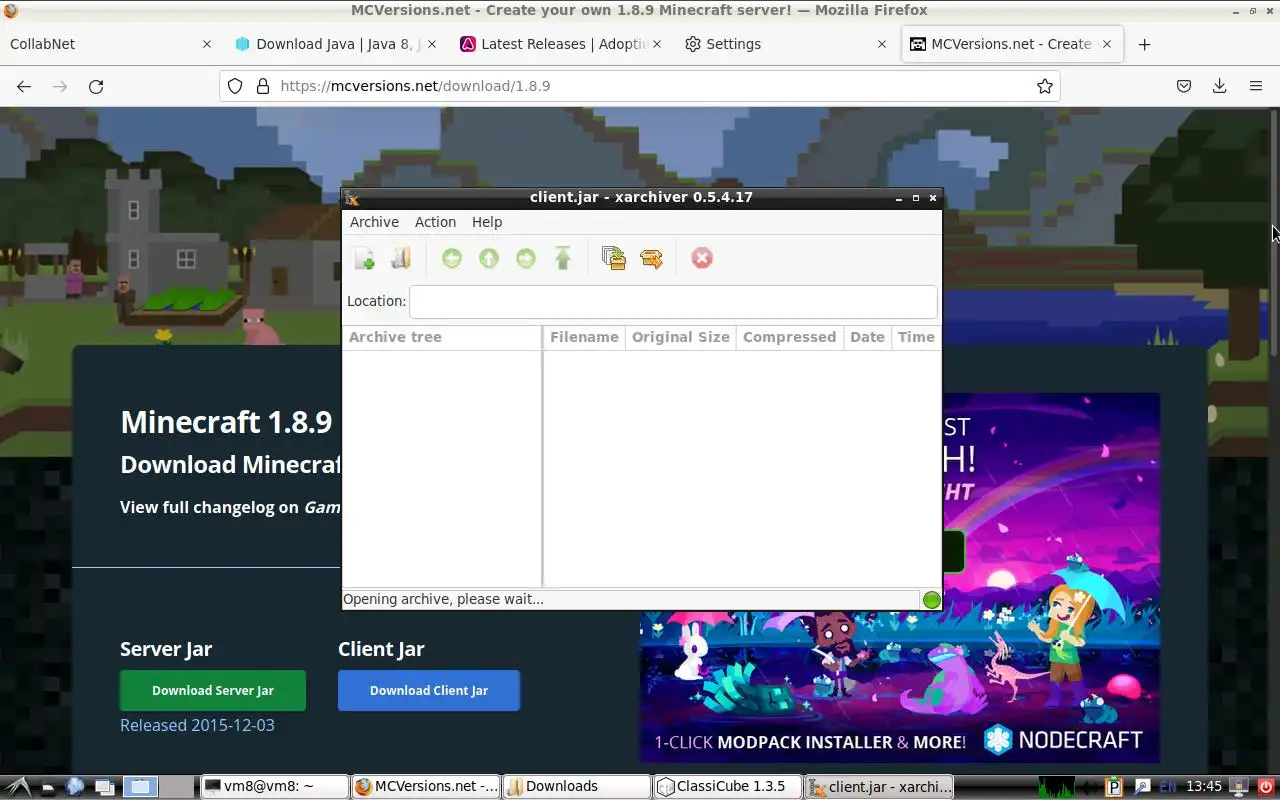Click the Location input field in xarchiver
1280x800 pixels.
673,302
